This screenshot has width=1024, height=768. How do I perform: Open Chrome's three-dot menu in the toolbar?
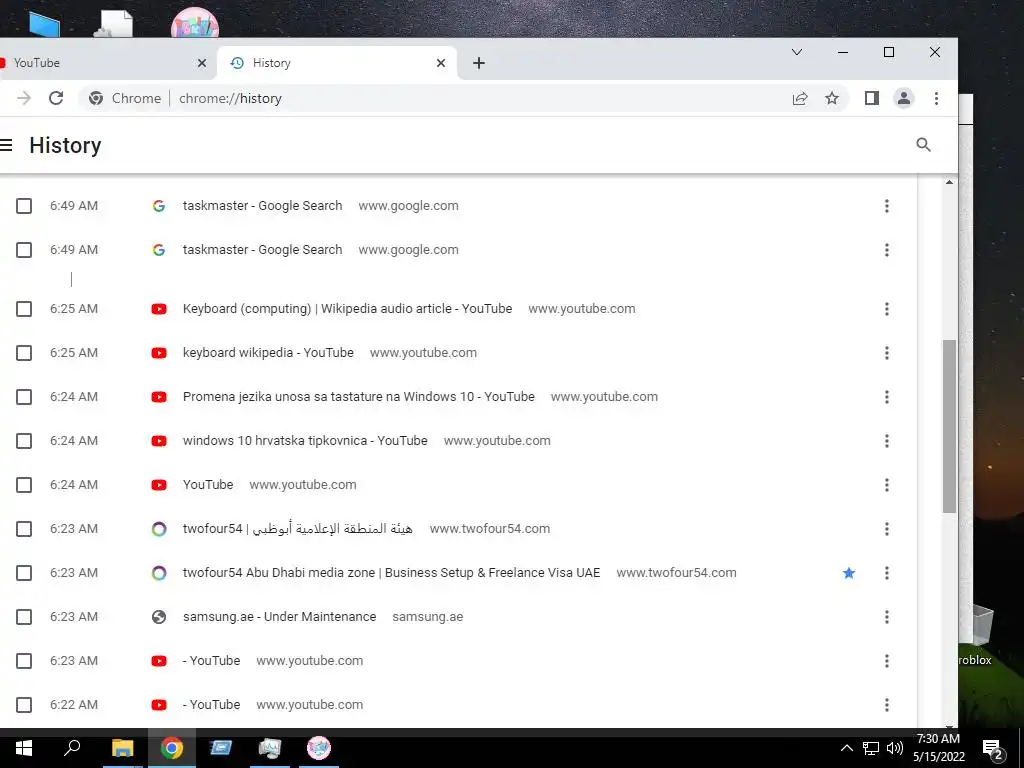[x=936, y=98]
